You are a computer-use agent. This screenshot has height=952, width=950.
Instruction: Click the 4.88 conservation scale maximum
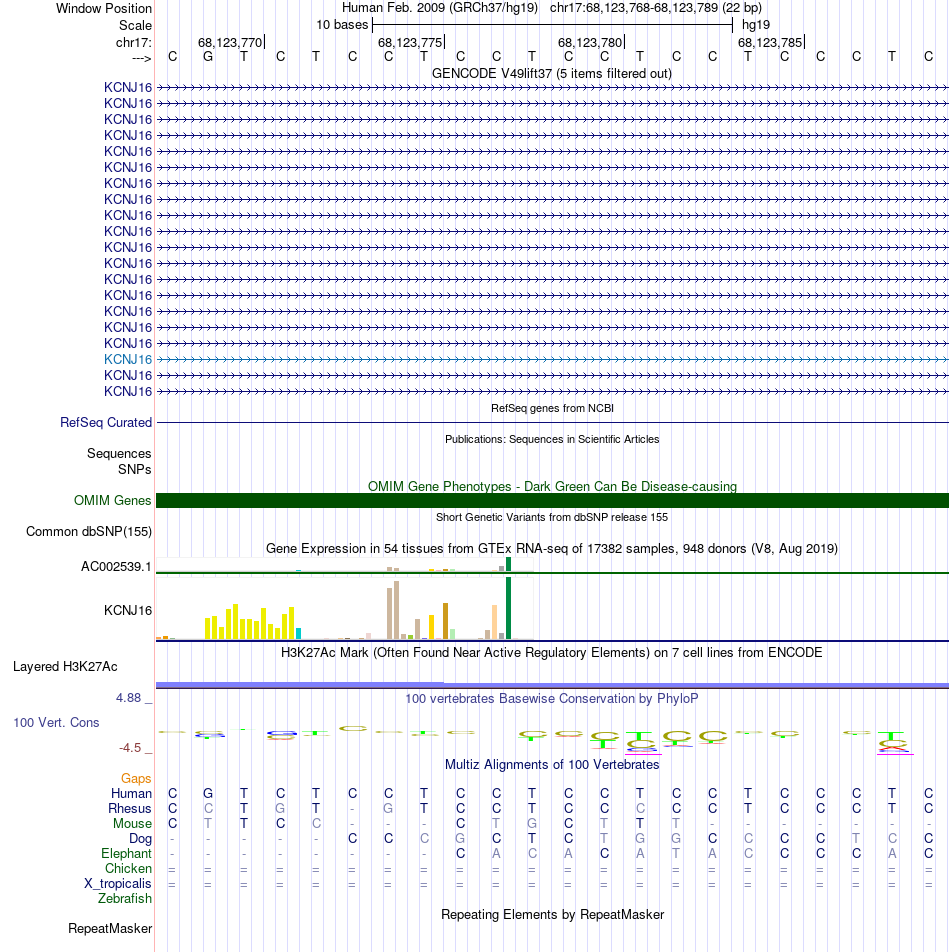pyautogui.click(x=129, y=698)
